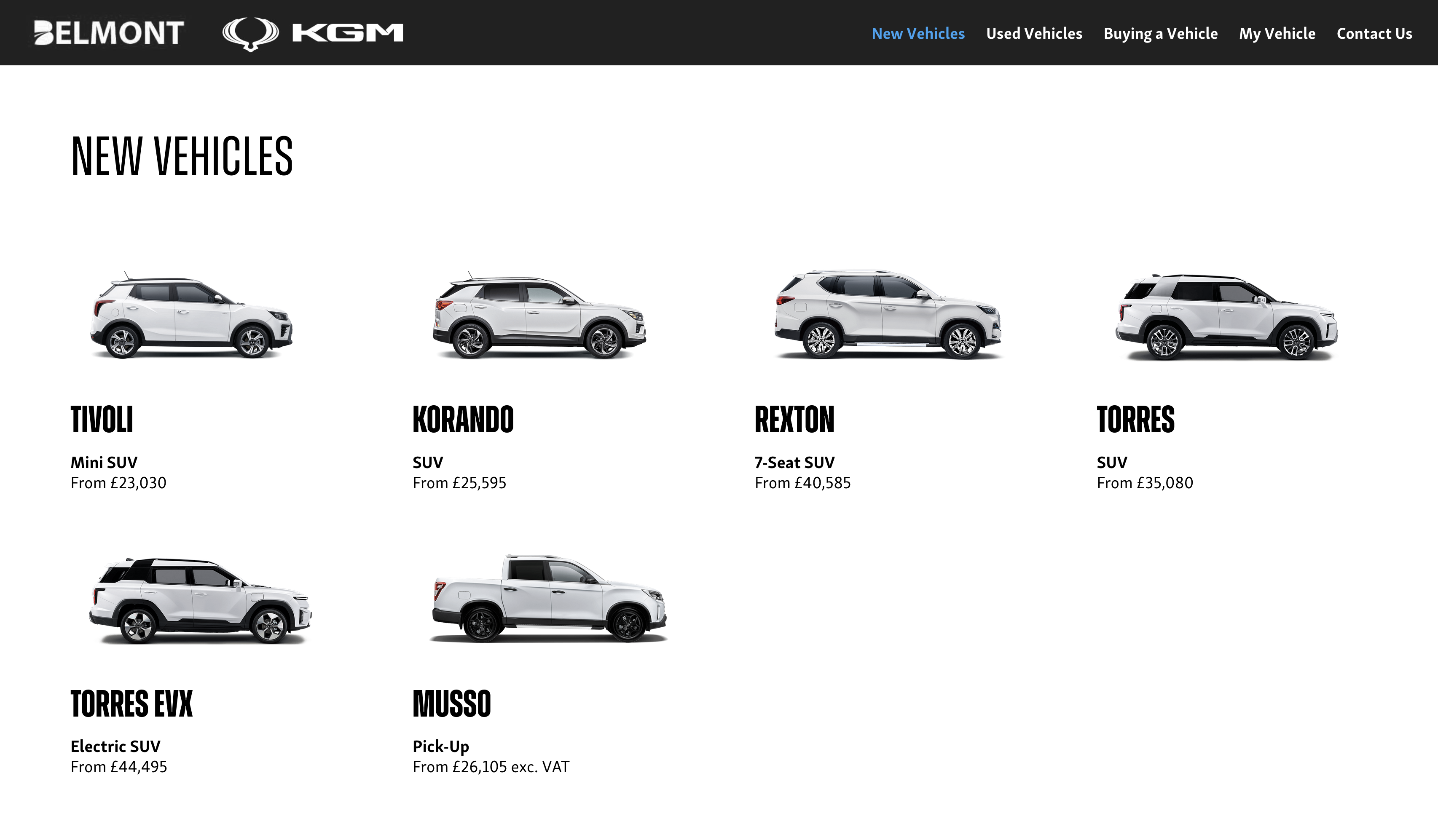Go to Buying a Vehicle section
This screenshot has width=1438, height=840.
1160,34
